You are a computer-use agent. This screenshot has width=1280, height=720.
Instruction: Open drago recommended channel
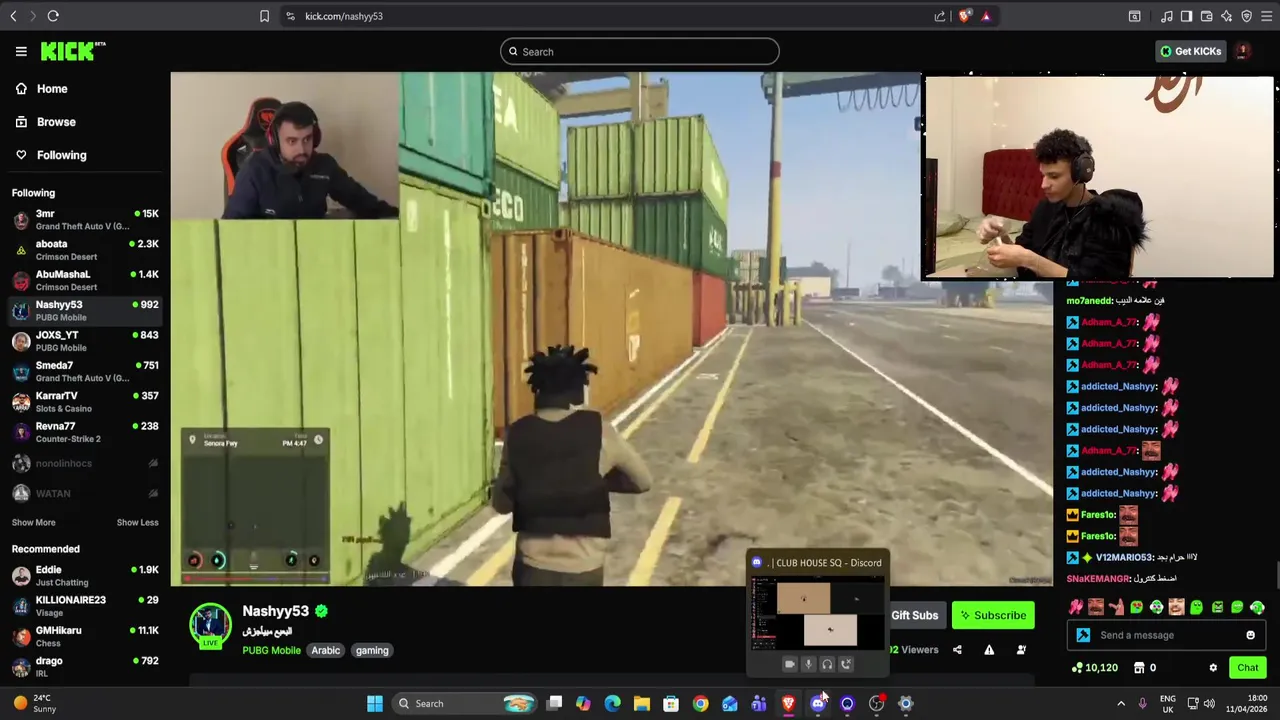85,667
